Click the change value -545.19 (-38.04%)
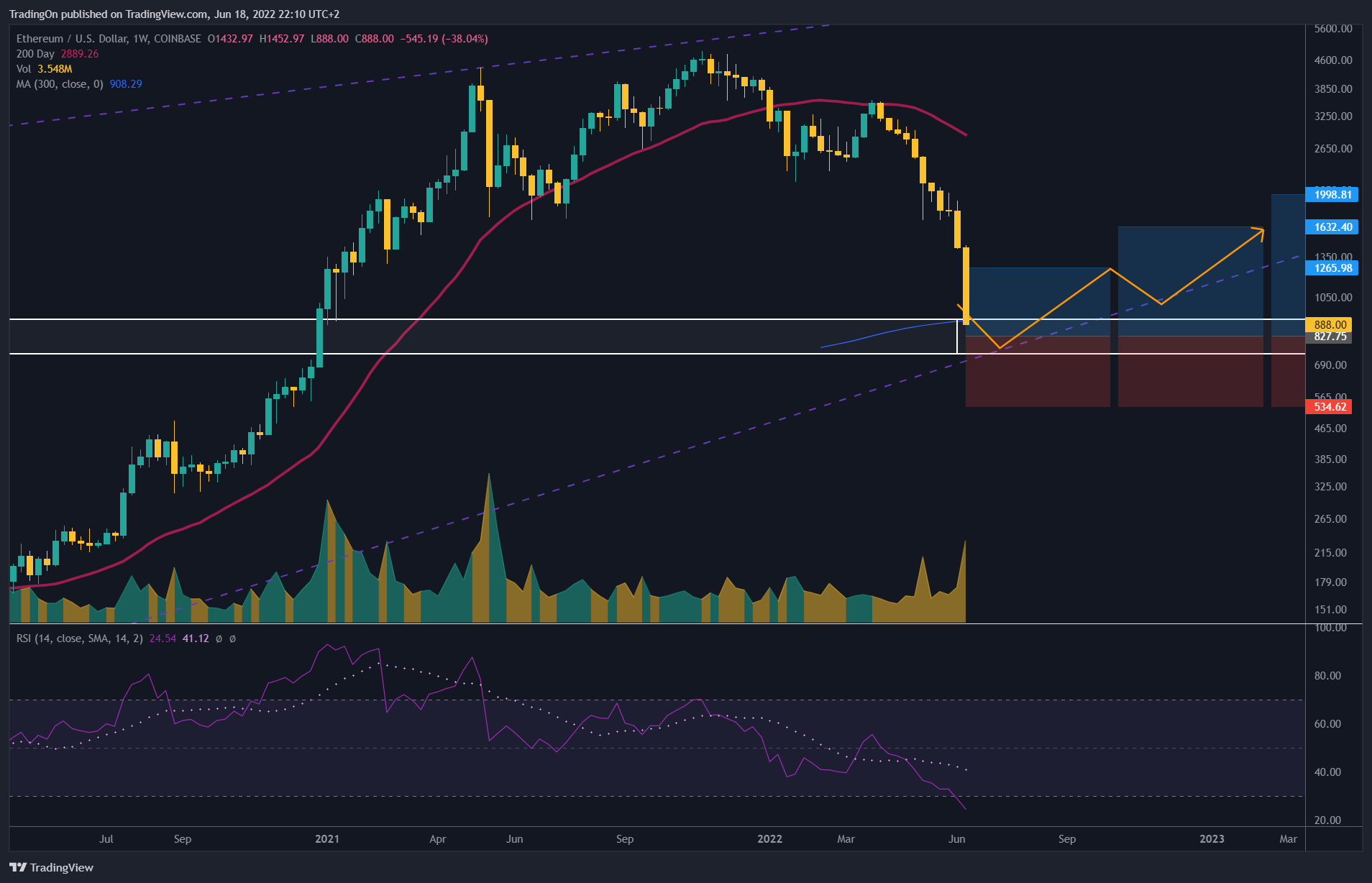Viewport: 1372px width, 883px height. [x=444, y=39]
